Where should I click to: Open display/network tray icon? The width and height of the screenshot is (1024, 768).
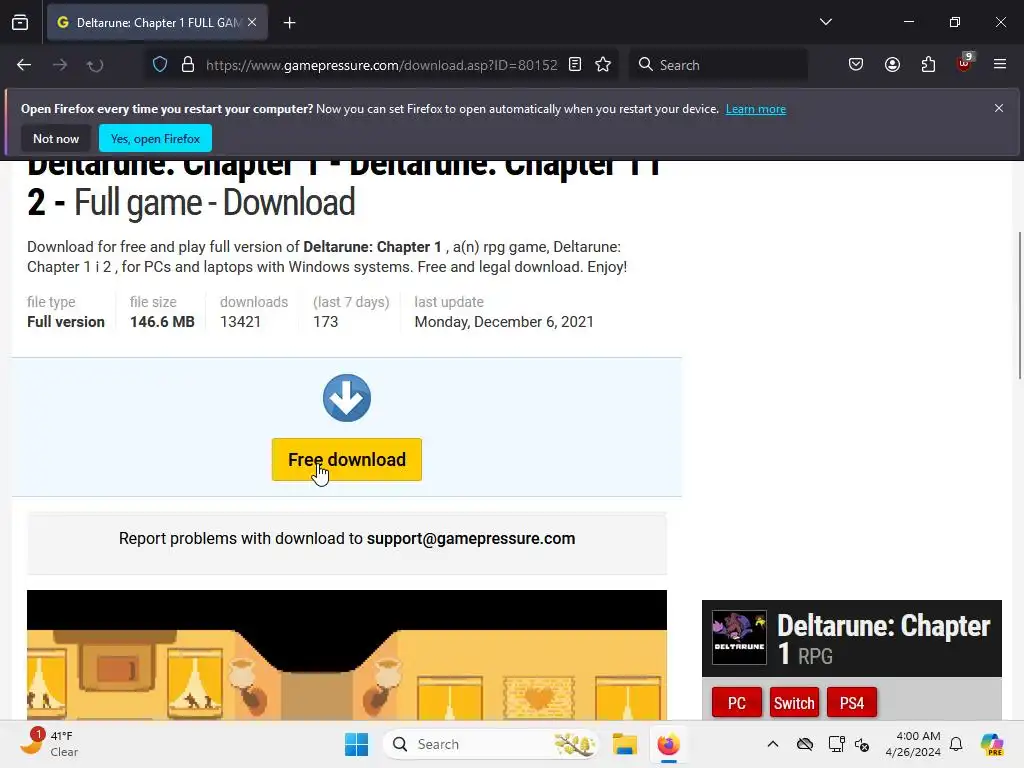coord(837,744)
